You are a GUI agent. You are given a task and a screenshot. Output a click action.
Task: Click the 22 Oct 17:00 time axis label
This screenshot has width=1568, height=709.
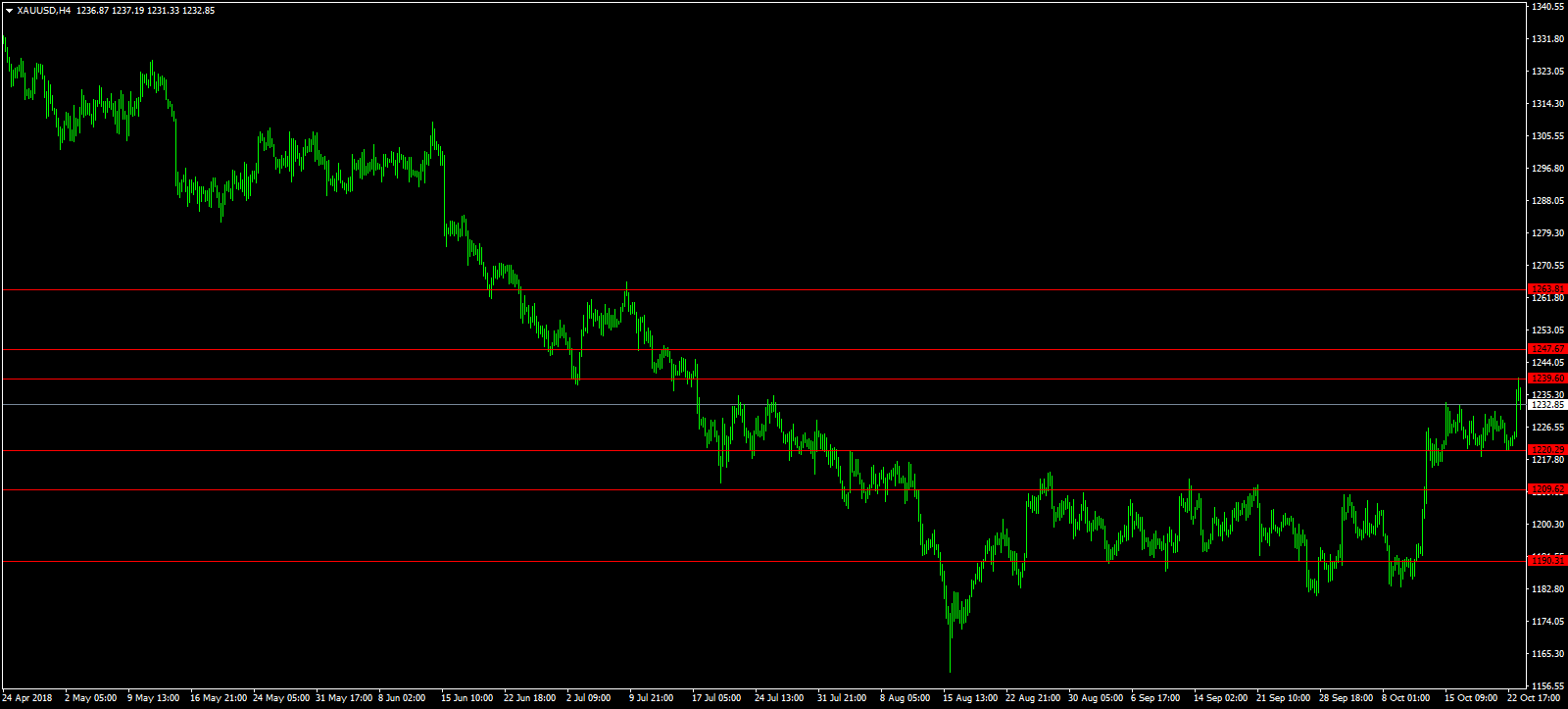1533,699
